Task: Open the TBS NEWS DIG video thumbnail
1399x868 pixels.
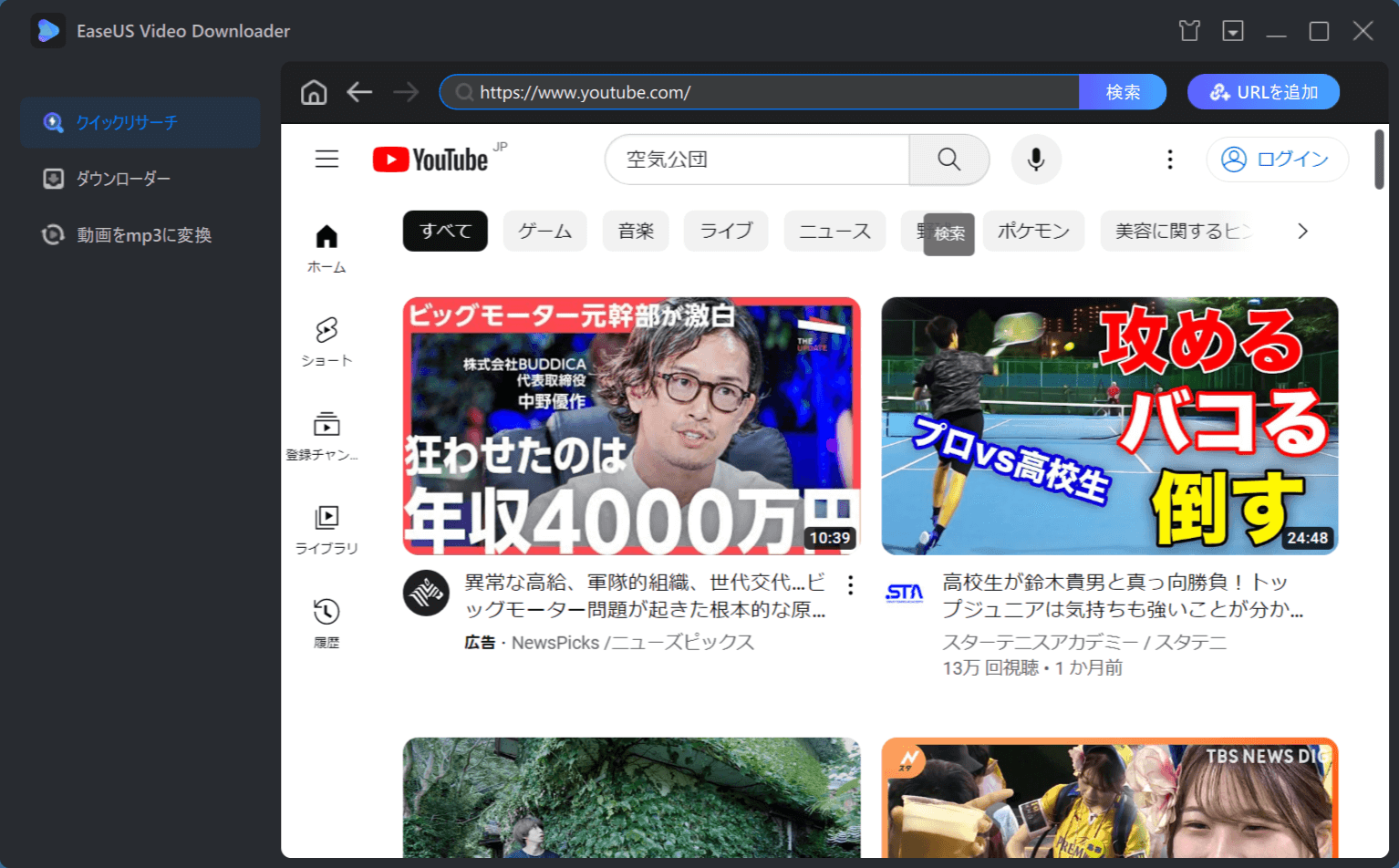Action: [1110, 798]
